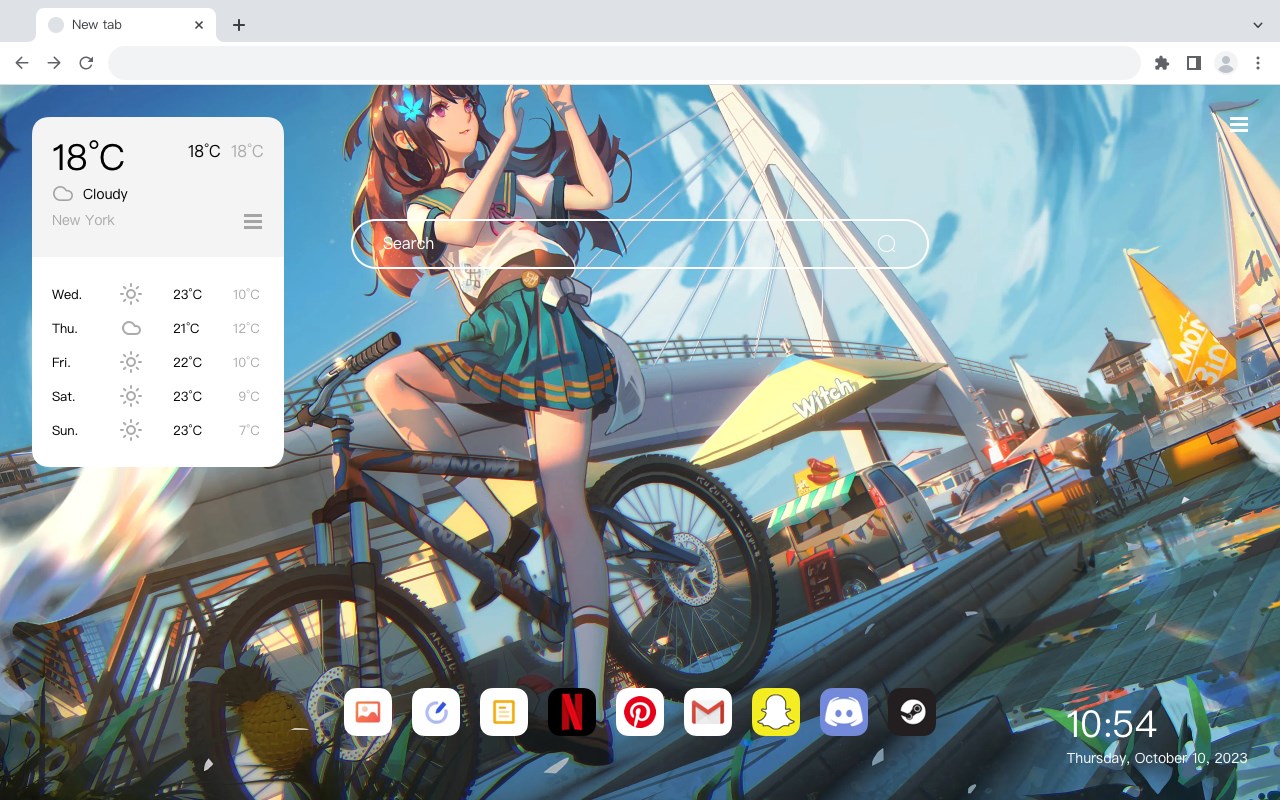Open the Netflix shortcut
This screenshot has height=800, width=1280.
click(572, 712)
